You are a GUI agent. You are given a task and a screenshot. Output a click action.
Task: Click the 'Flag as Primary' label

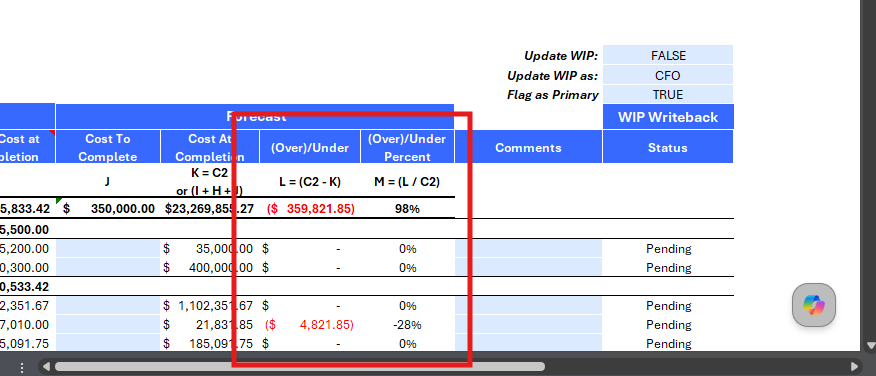(553, 95)
